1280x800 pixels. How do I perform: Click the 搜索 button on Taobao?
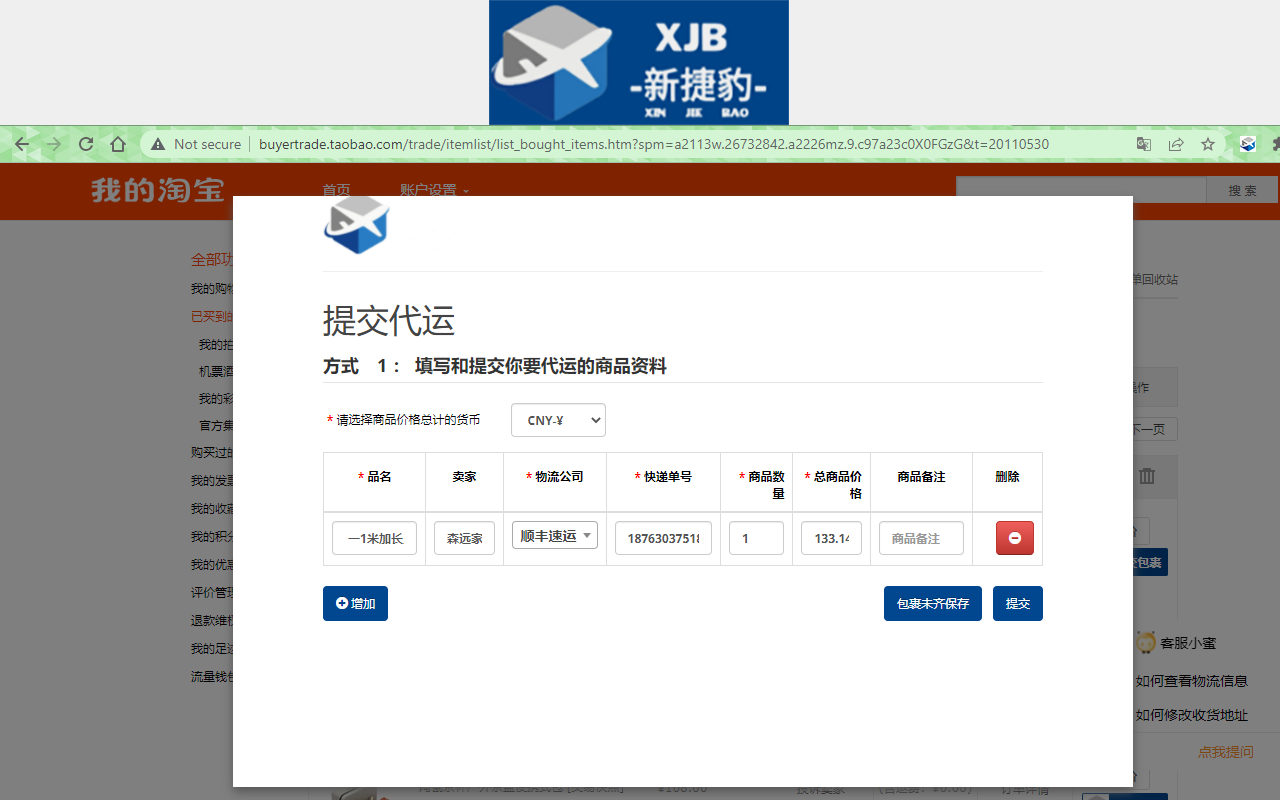click(x=1242, y=190)
